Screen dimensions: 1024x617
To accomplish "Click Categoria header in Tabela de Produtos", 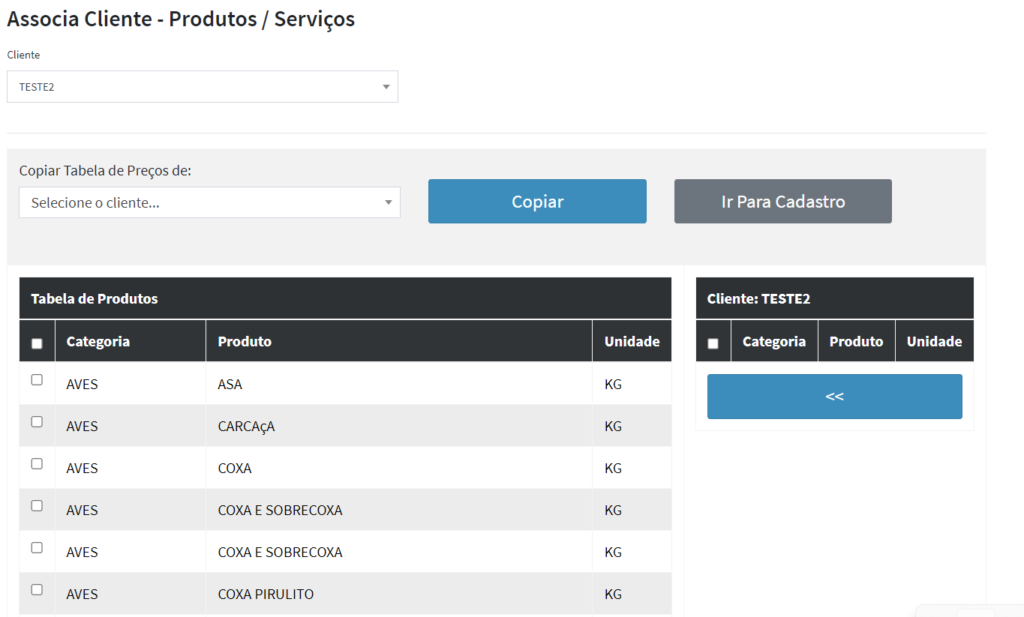I will pos(98,342).
